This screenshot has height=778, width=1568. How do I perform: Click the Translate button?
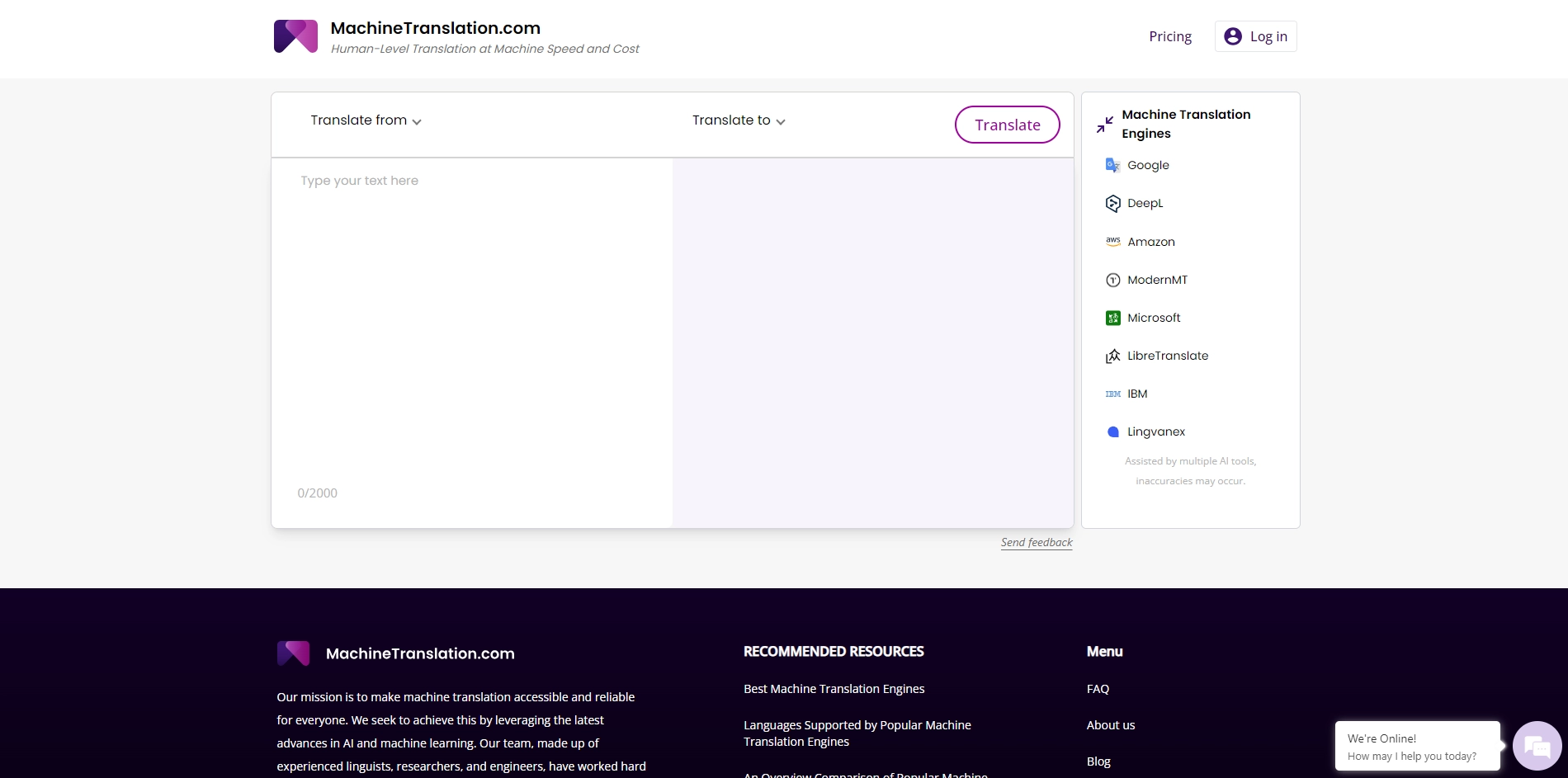point(1007,125)
